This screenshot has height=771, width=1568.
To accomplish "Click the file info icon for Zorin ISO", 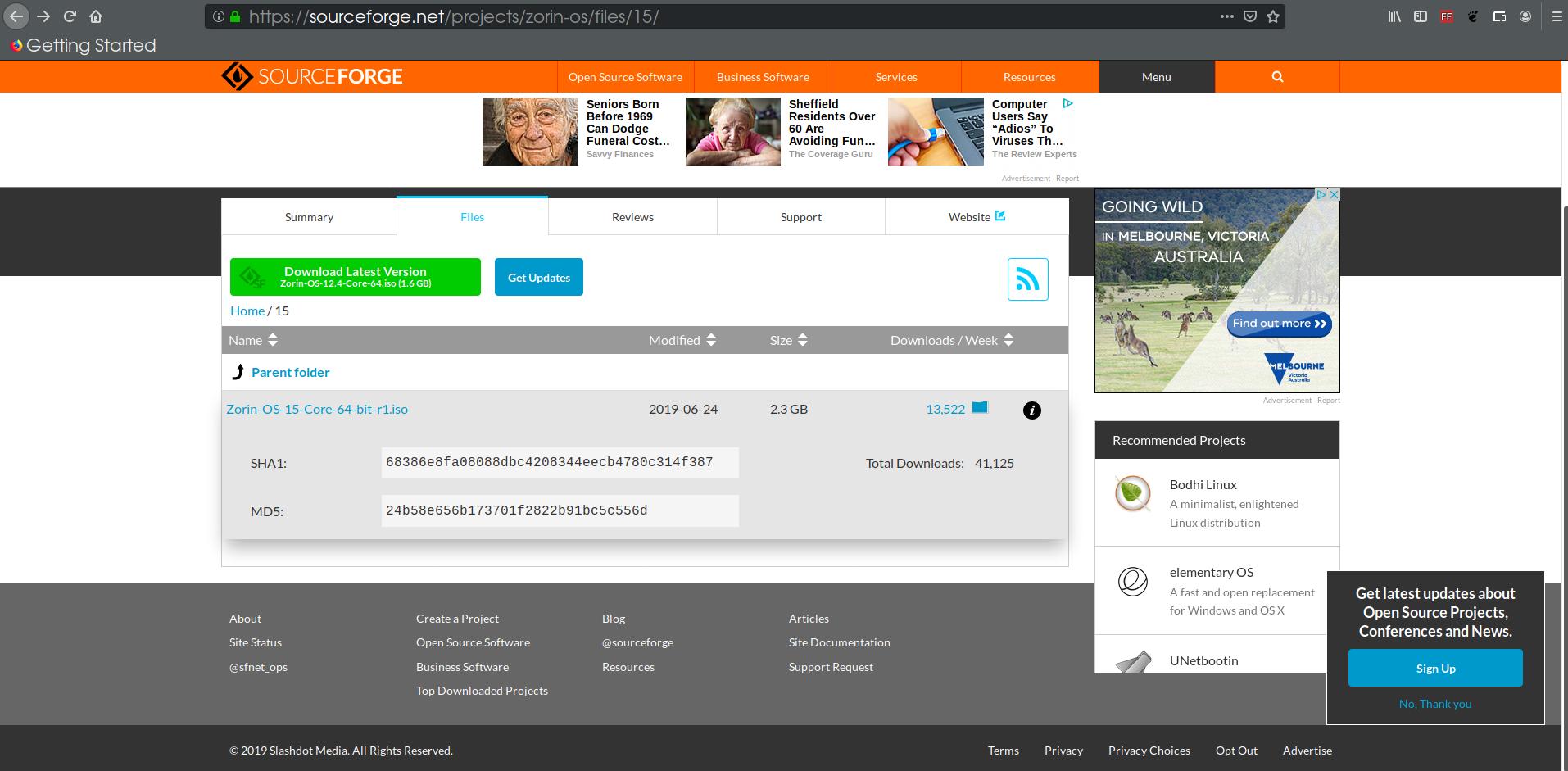I will [1032, 410].
